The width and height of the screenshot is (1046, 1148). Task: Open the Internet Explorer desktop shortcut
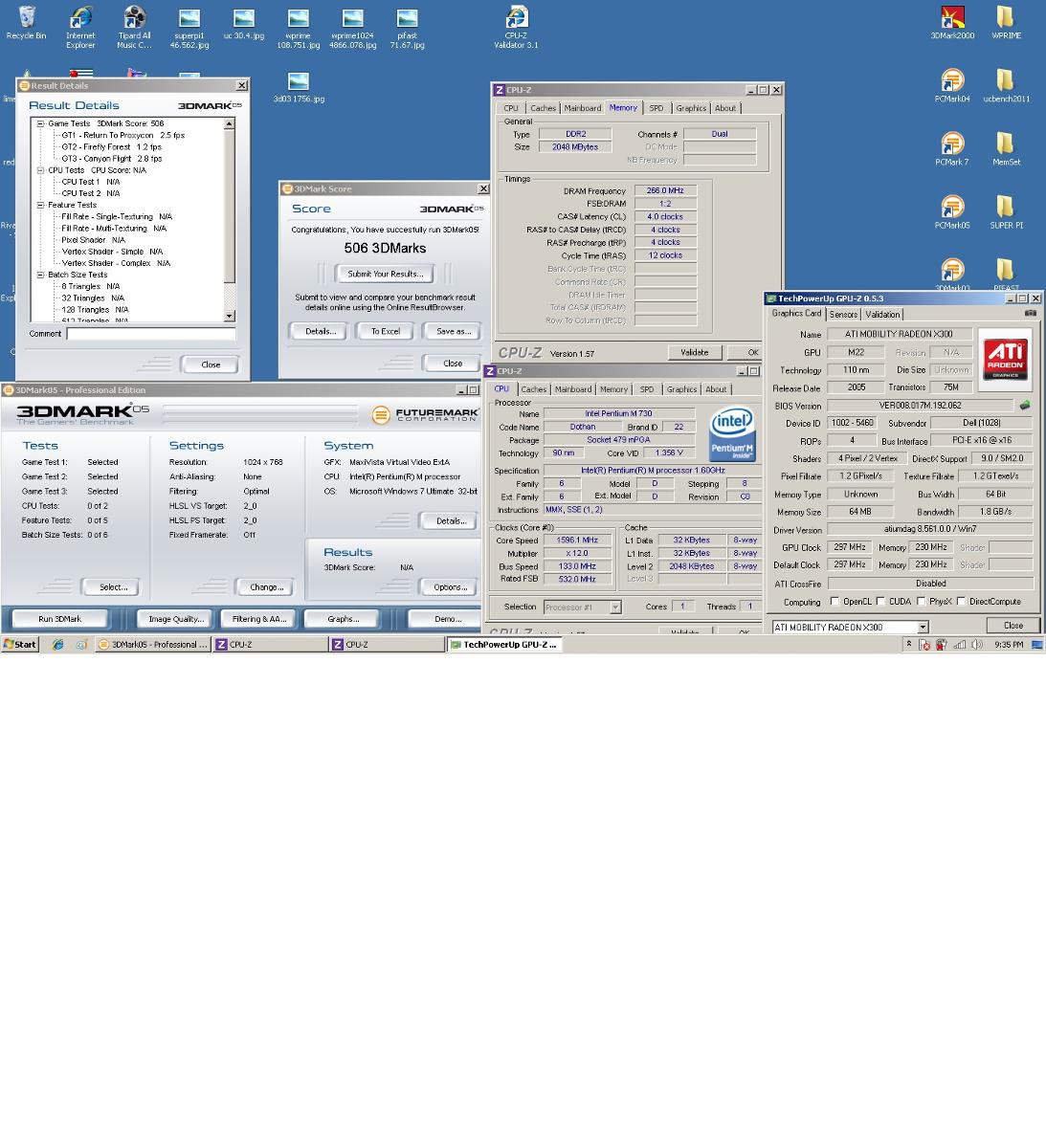point(80,27)
